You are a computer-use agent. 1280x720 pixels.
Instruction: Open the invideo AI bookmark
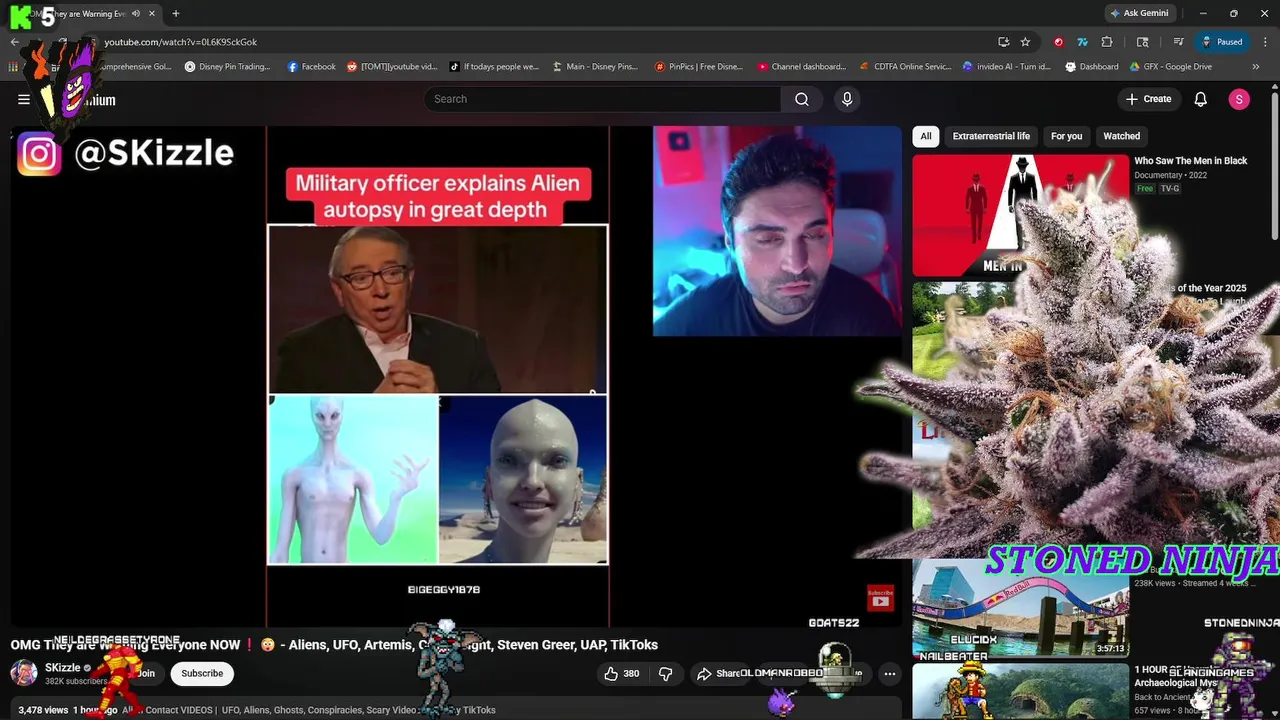[1007, 67]
